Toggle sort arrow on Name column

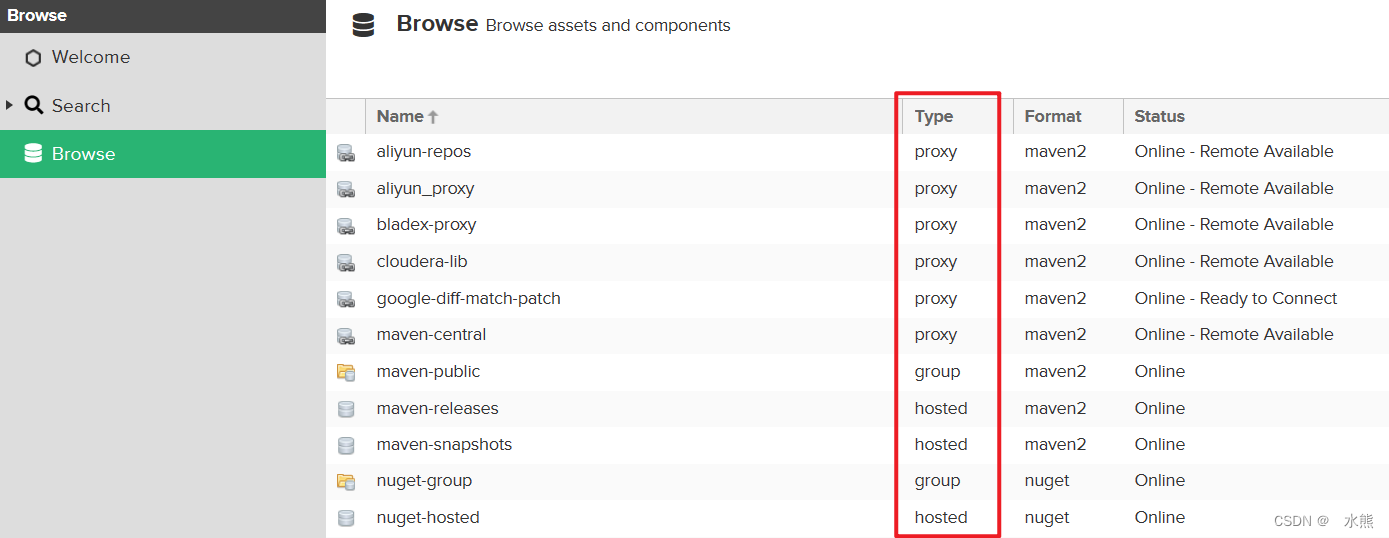tap(433, 117)
